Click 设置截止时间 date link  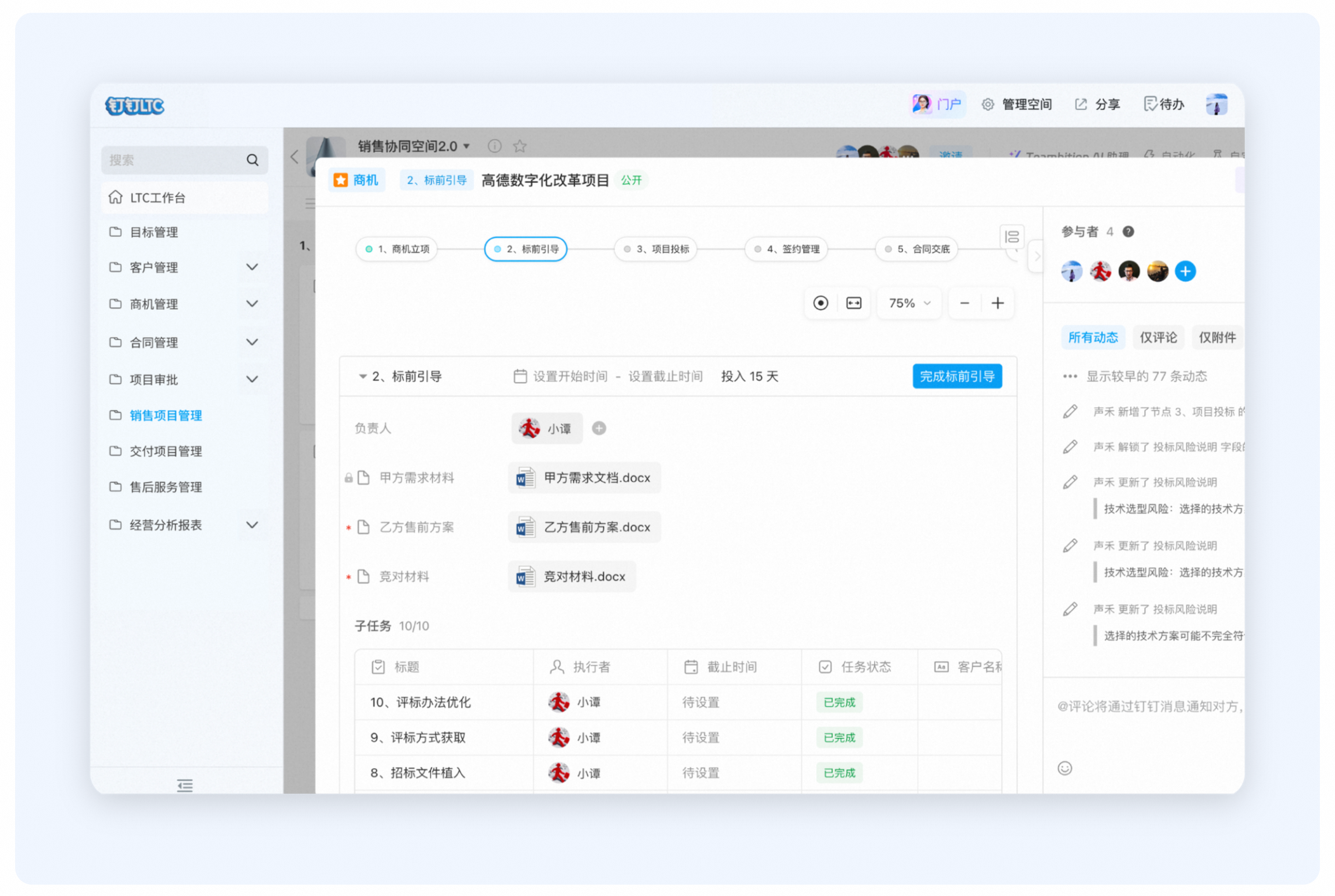click(665, 377)
